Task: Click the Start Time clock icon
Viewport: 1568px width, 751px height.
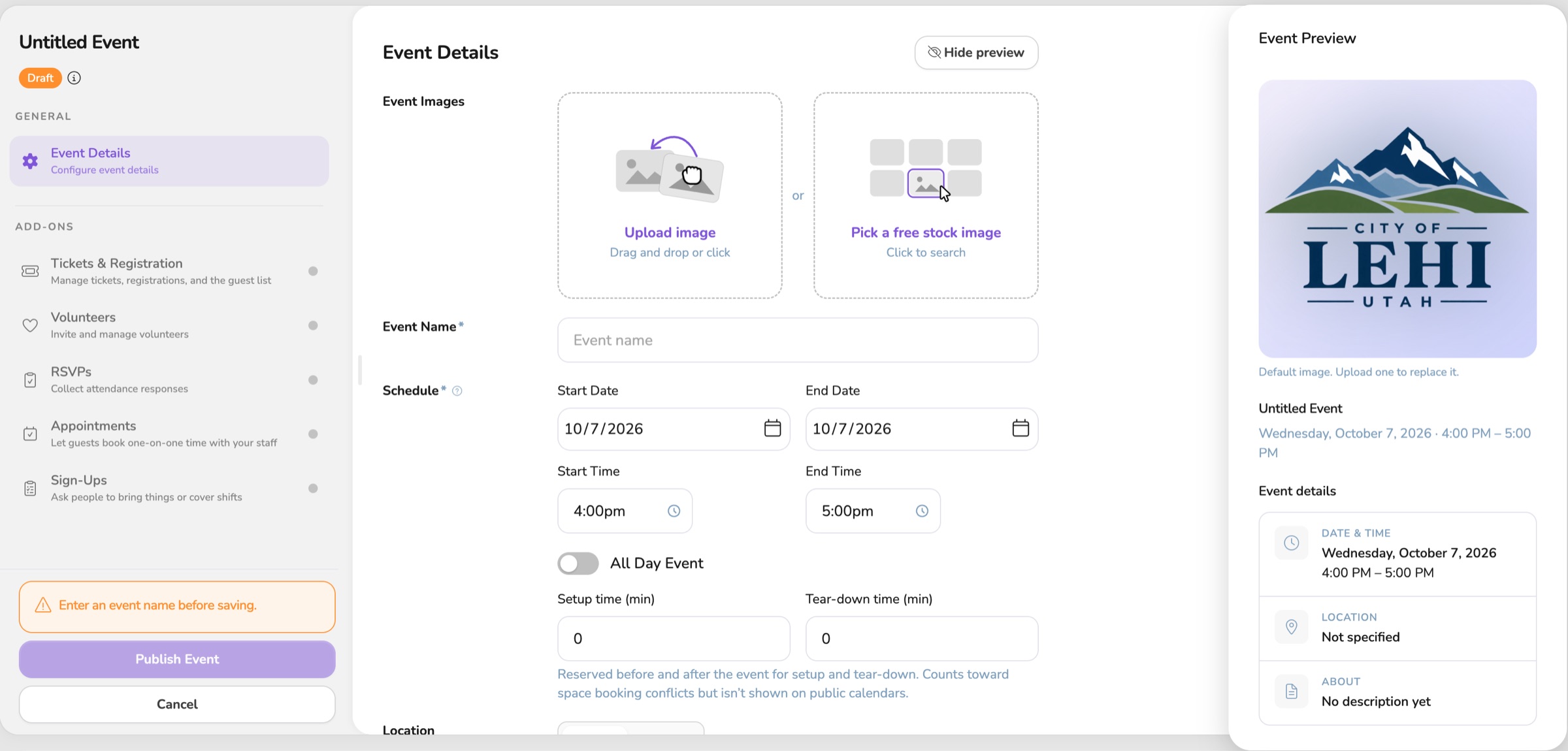Action: click(x=674, y=511)
